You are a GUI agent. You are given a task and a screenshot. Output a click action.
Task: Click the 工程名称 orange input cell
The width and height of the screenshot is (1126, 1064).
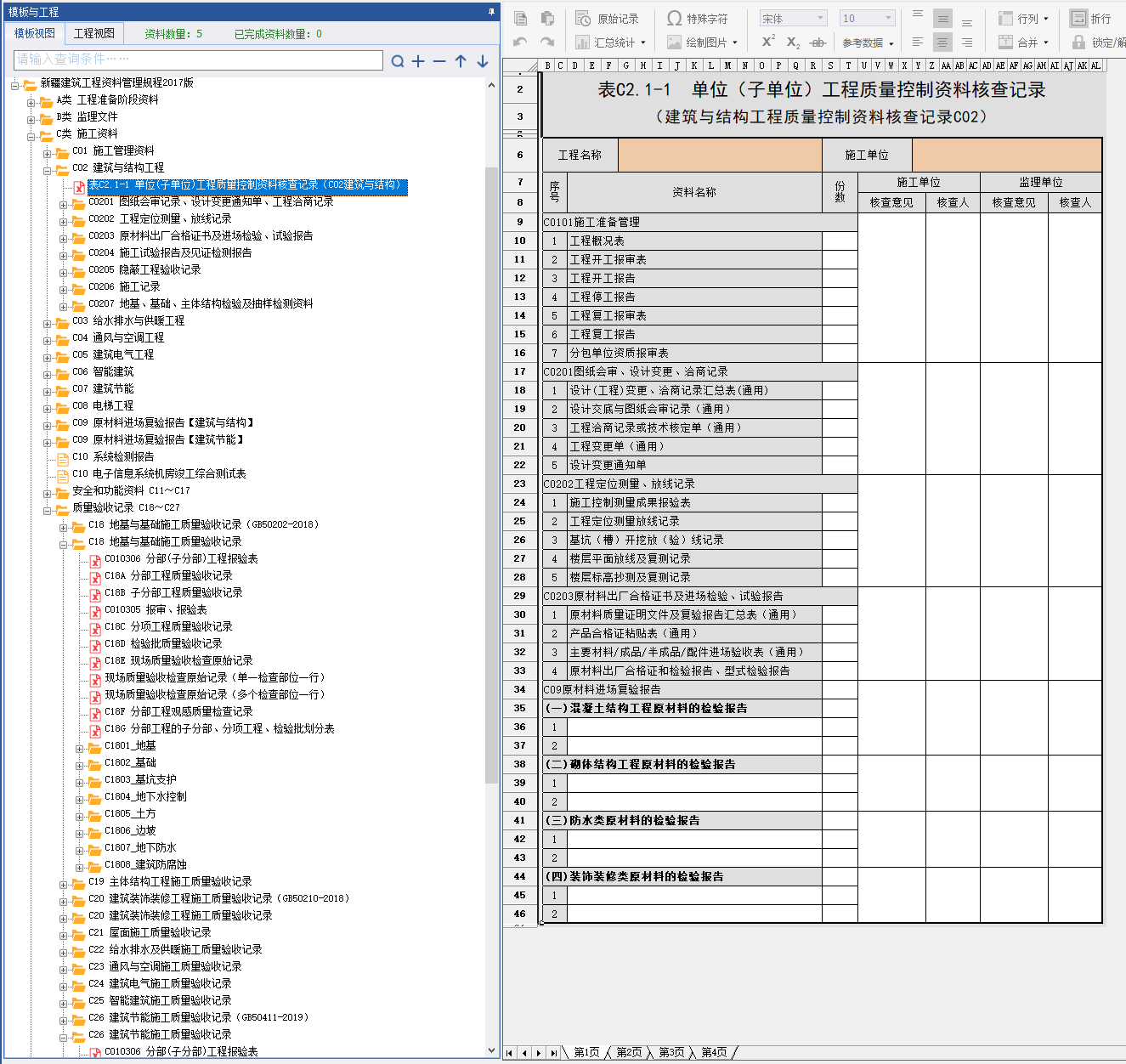[x=720, y=155]
